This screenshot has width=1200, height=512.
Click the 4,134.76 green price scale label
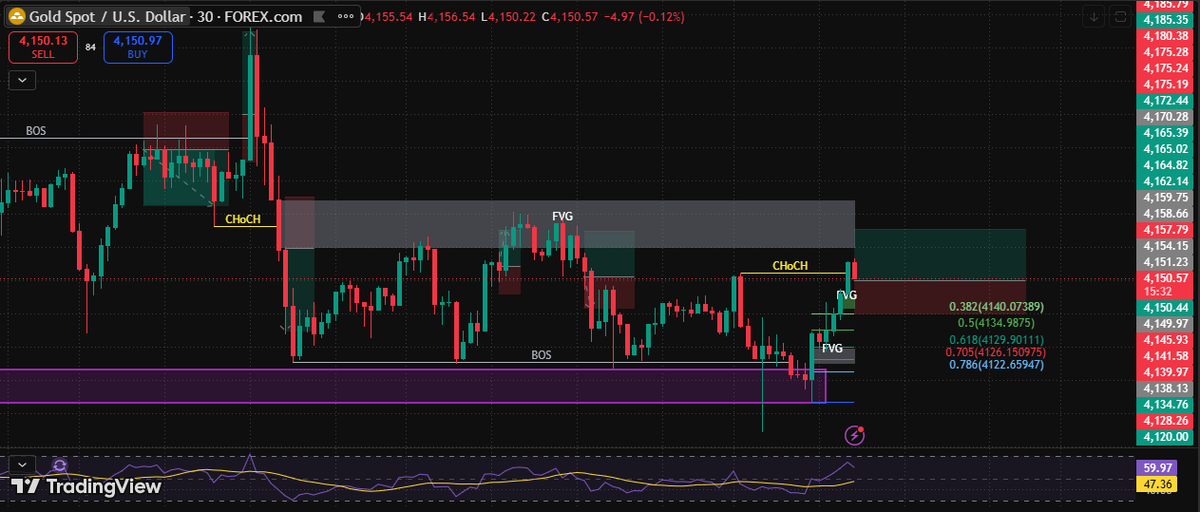click(x=1168, y=403)
